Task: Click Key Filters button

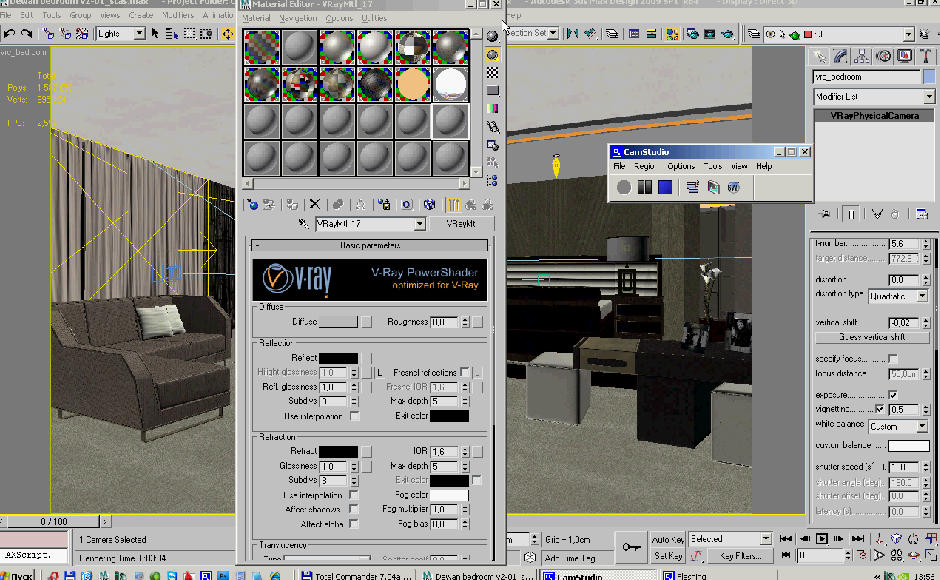Action: tap(740, 556)
